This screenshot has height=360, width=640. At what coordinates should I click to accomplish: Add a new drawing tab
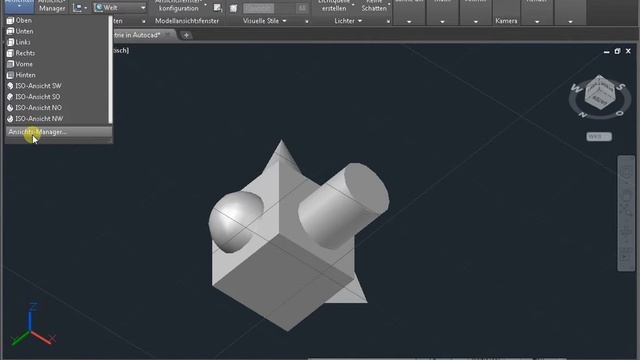(186, 36)
